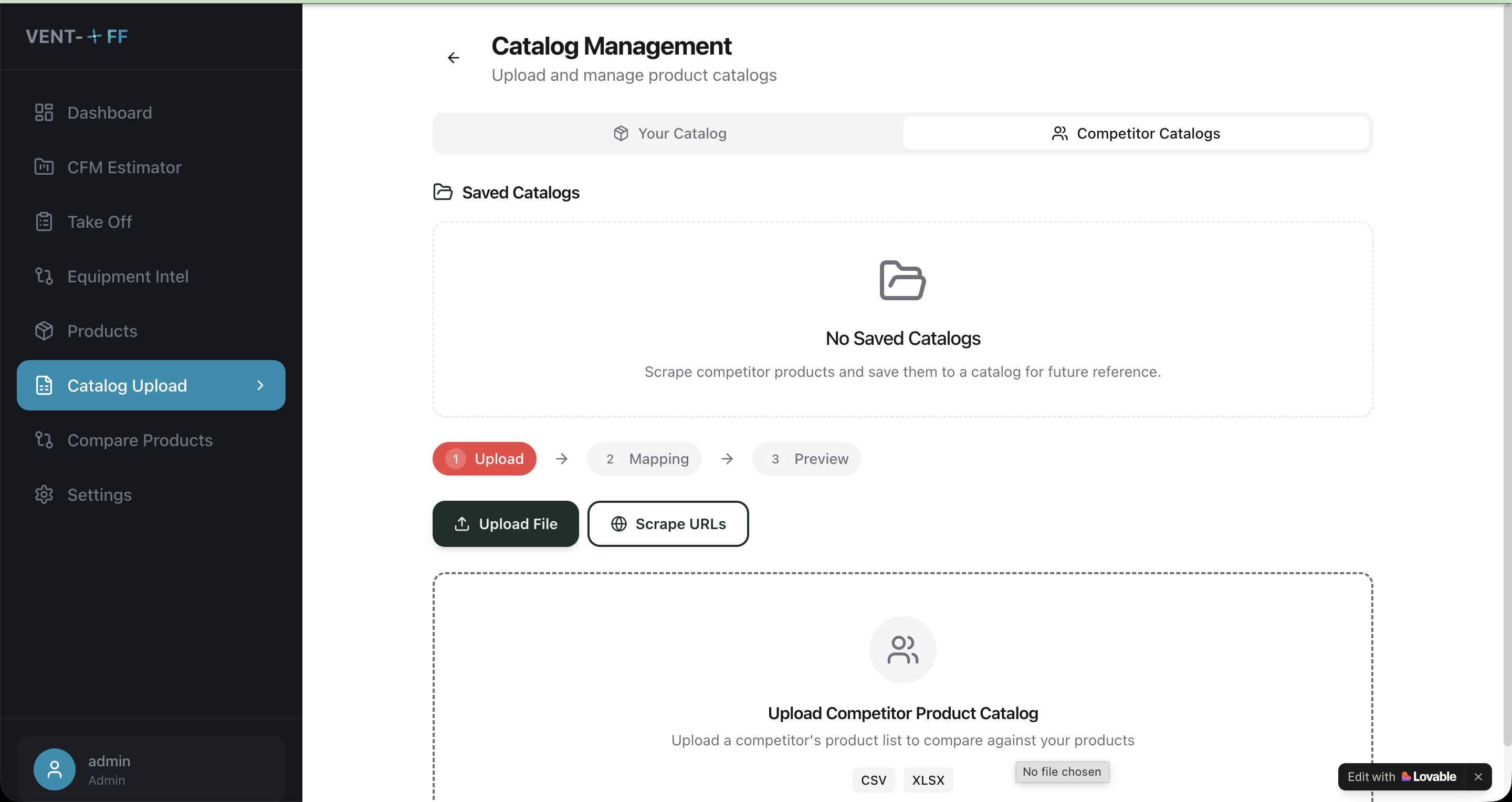Screen dimensions: 1512x802
Task: Choose the Scrape URLs button
Action: (x=668, y=524)
